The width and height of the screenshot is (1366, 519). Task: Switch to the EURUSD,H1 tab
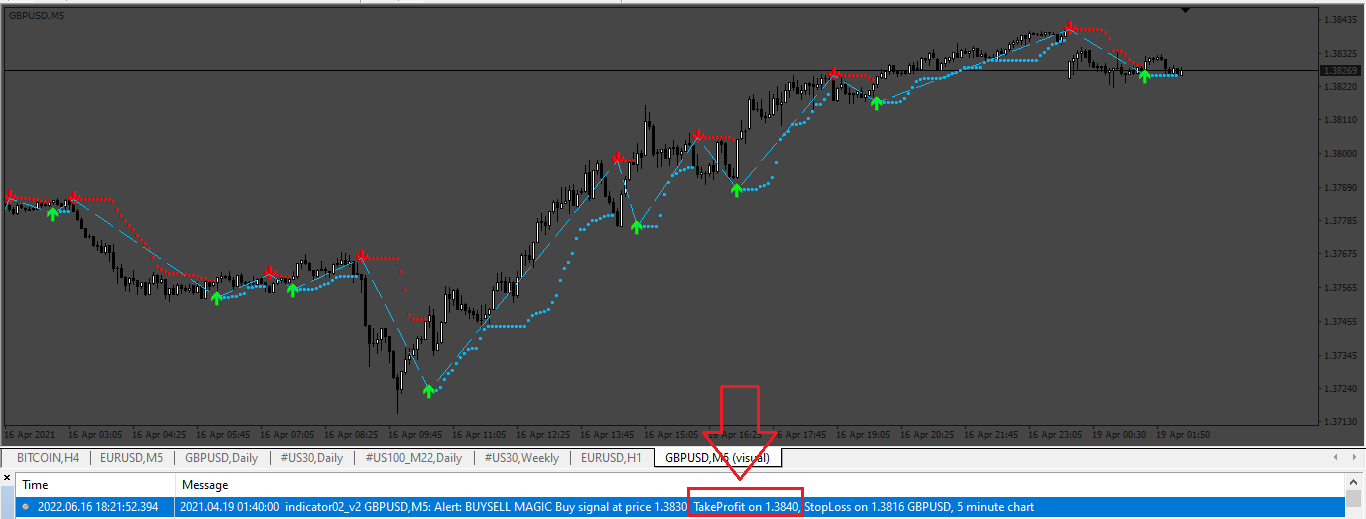(612, 458)
